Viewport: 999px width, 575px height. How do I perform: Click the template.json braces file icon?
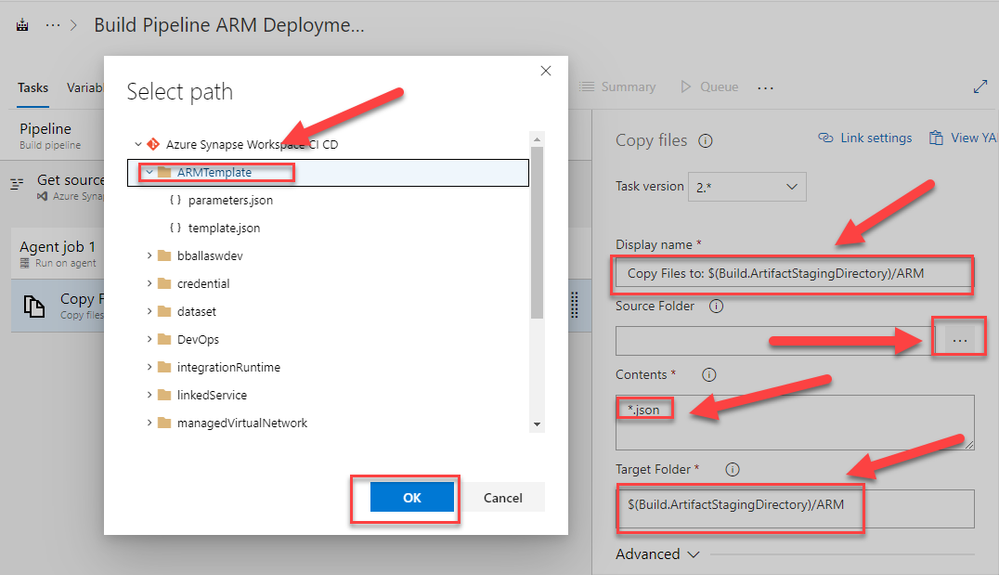point(175,228)
